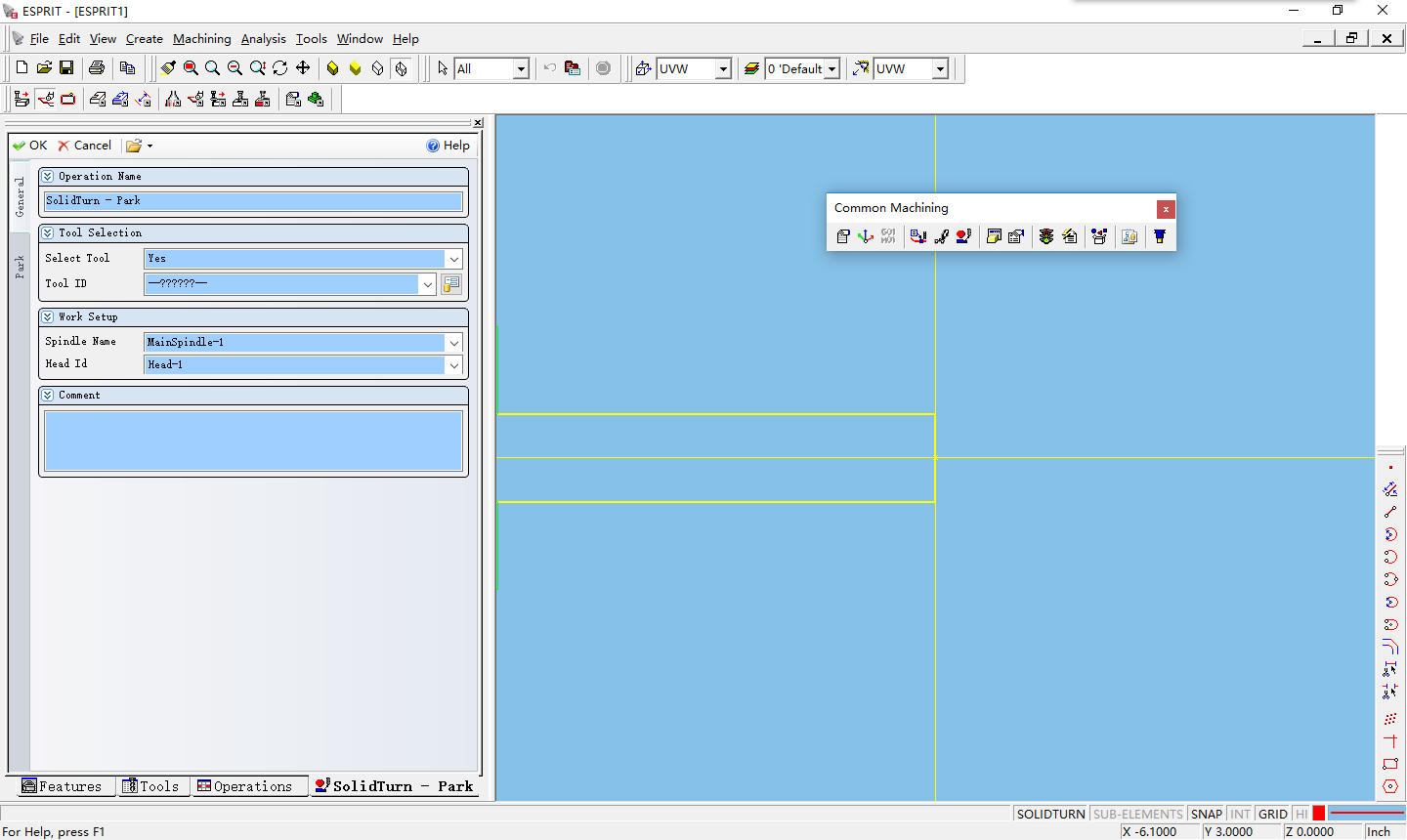This screenshot has width=1407, height=840.
Task: Click the Copy icon in main toolbar
Action: click(127, 67)
